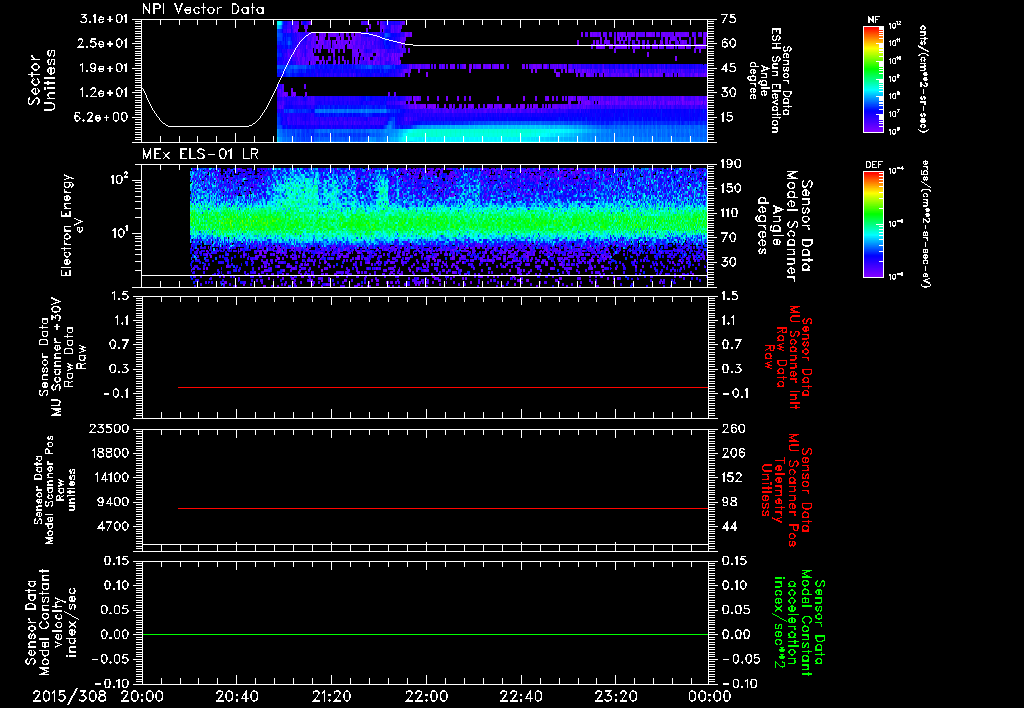Screen dimensions: 1024x708
Task: Click the "cnts/(cm**2-sr-sec)" units label
Action: (x=923, y=78)
